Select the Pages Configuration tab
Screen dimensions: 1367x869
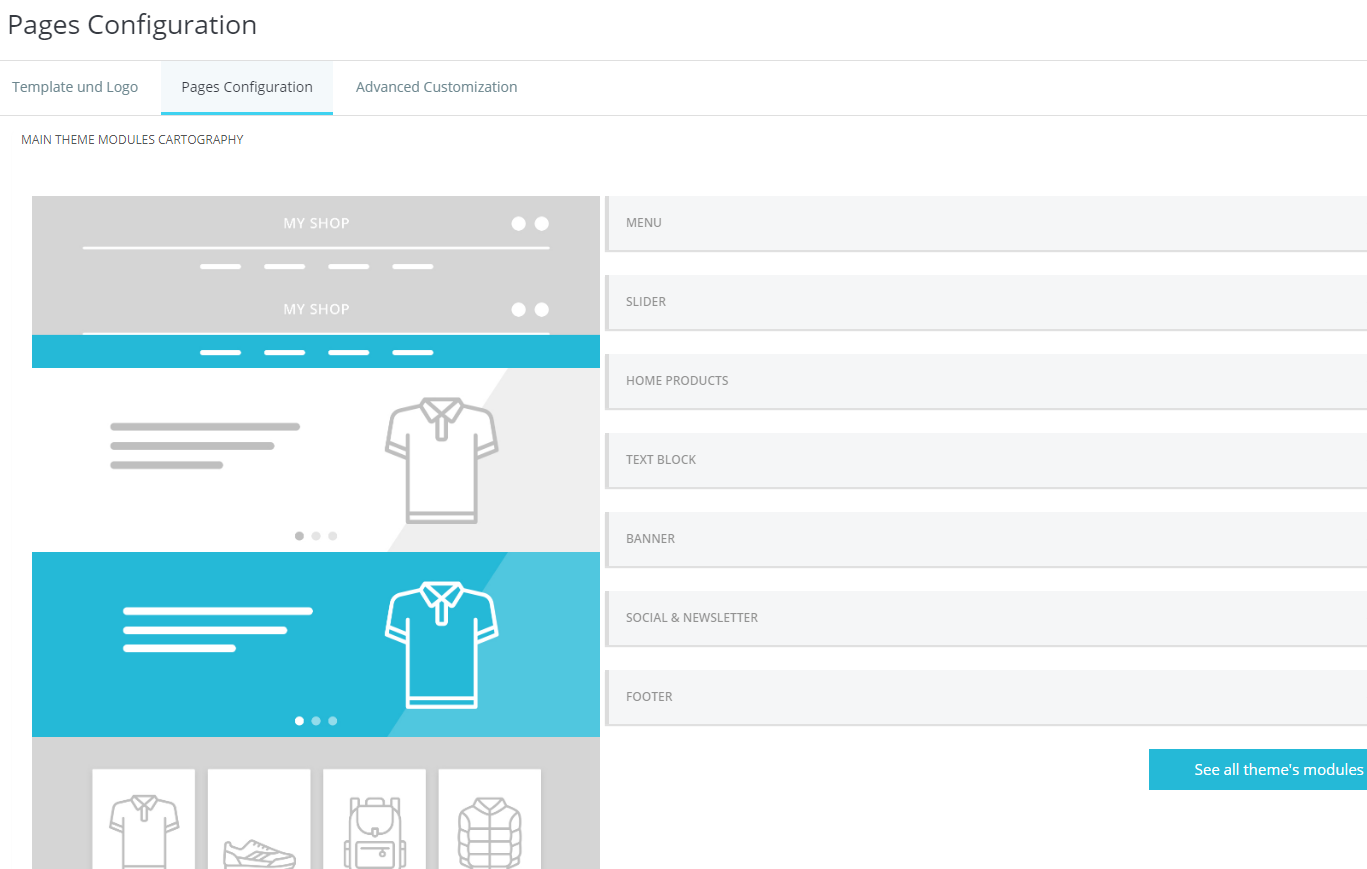[247, 87]
